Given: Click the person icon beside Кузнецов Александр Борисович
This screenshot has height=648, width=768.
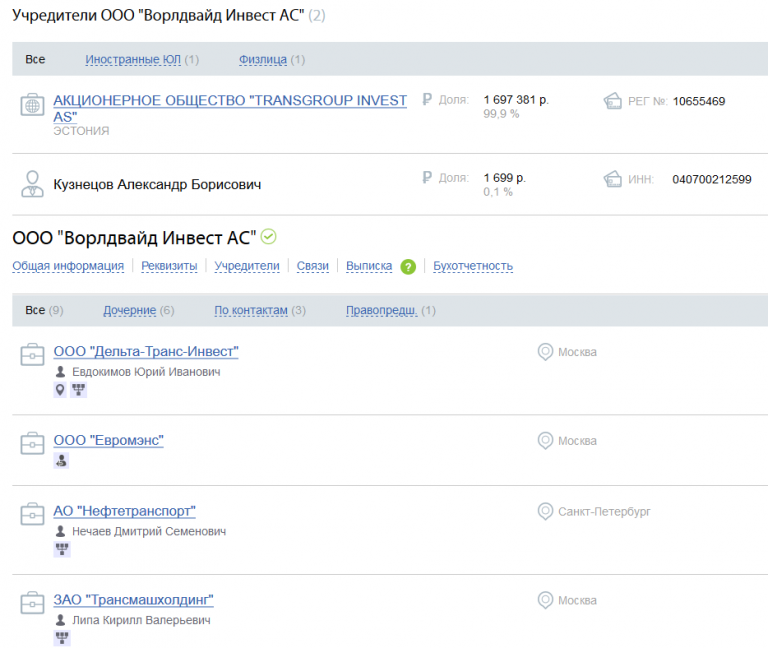Looking at the screenshot, I should click(x=32, y=184).
